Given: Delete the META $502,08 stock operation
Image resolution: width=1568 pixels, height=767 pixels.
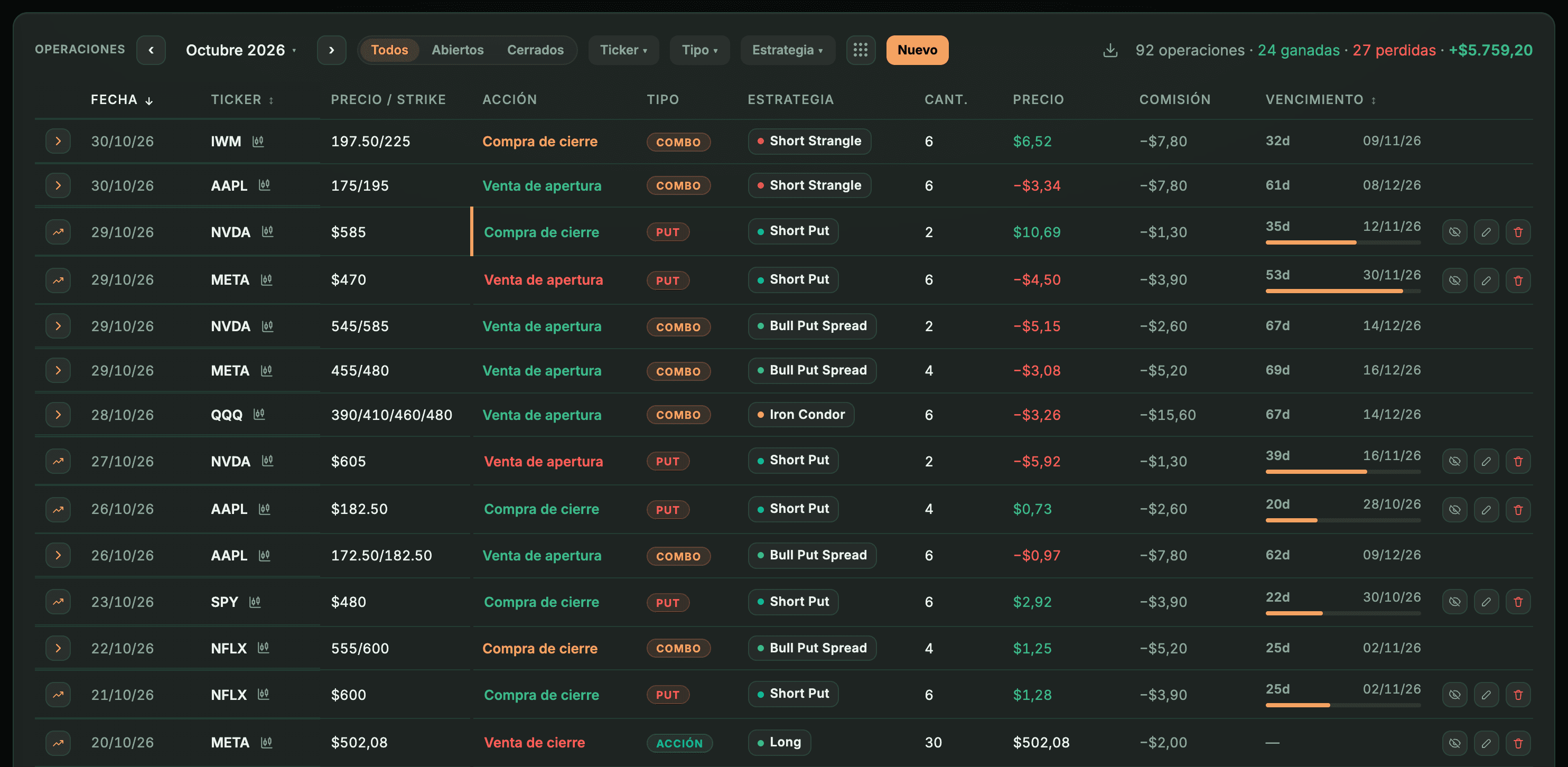Looking at the screenshot, I should click(1518, 743).
